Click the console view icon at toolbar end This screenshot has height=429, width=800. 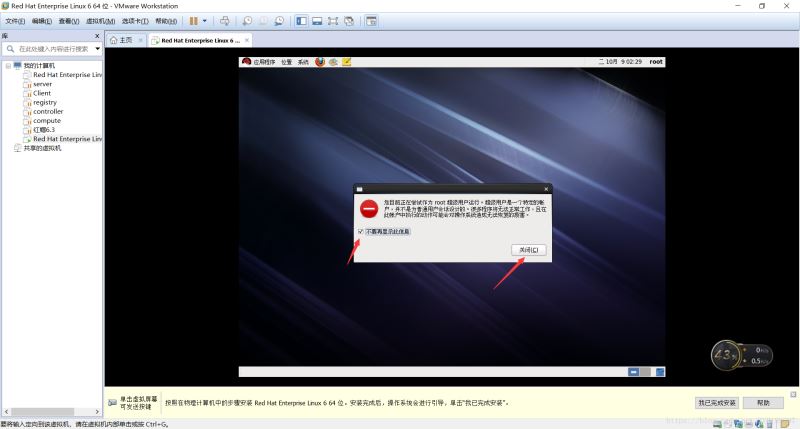click(x=371, y=21)
